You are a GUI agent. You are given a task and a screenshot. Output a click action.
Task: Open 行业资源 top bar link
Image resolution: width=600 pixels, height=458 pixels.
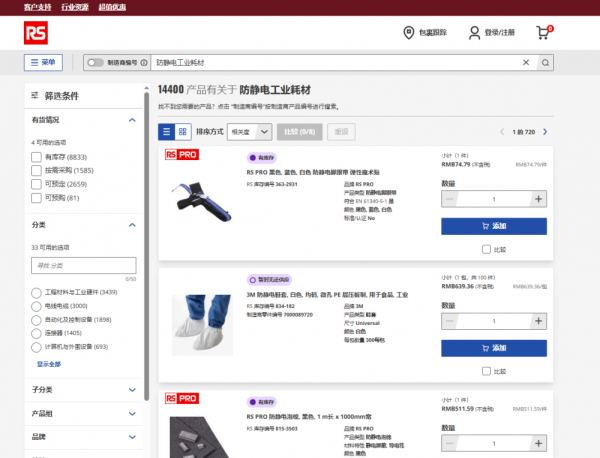(x=75, y=7)
